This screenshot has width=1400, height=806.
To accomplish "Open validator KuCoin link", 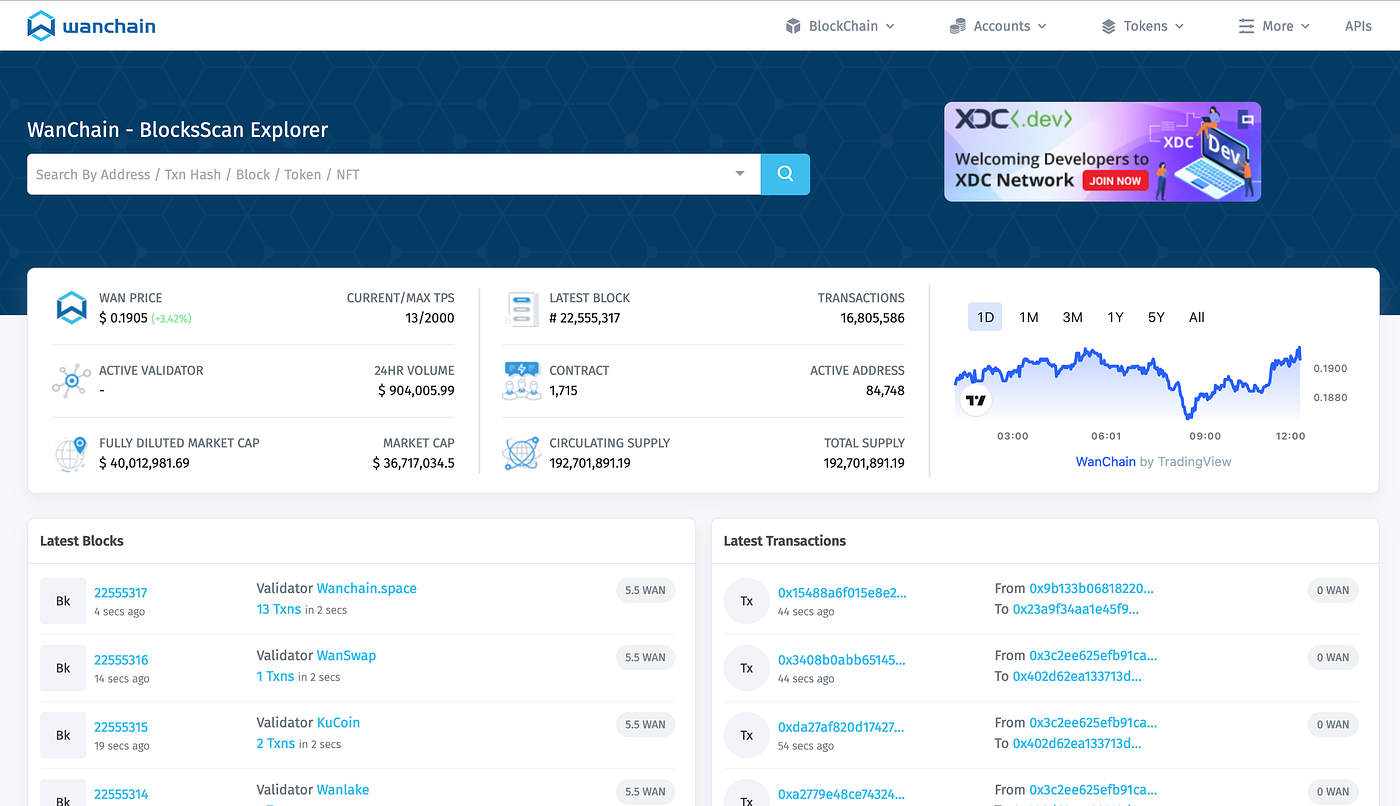I will [338, 722].
